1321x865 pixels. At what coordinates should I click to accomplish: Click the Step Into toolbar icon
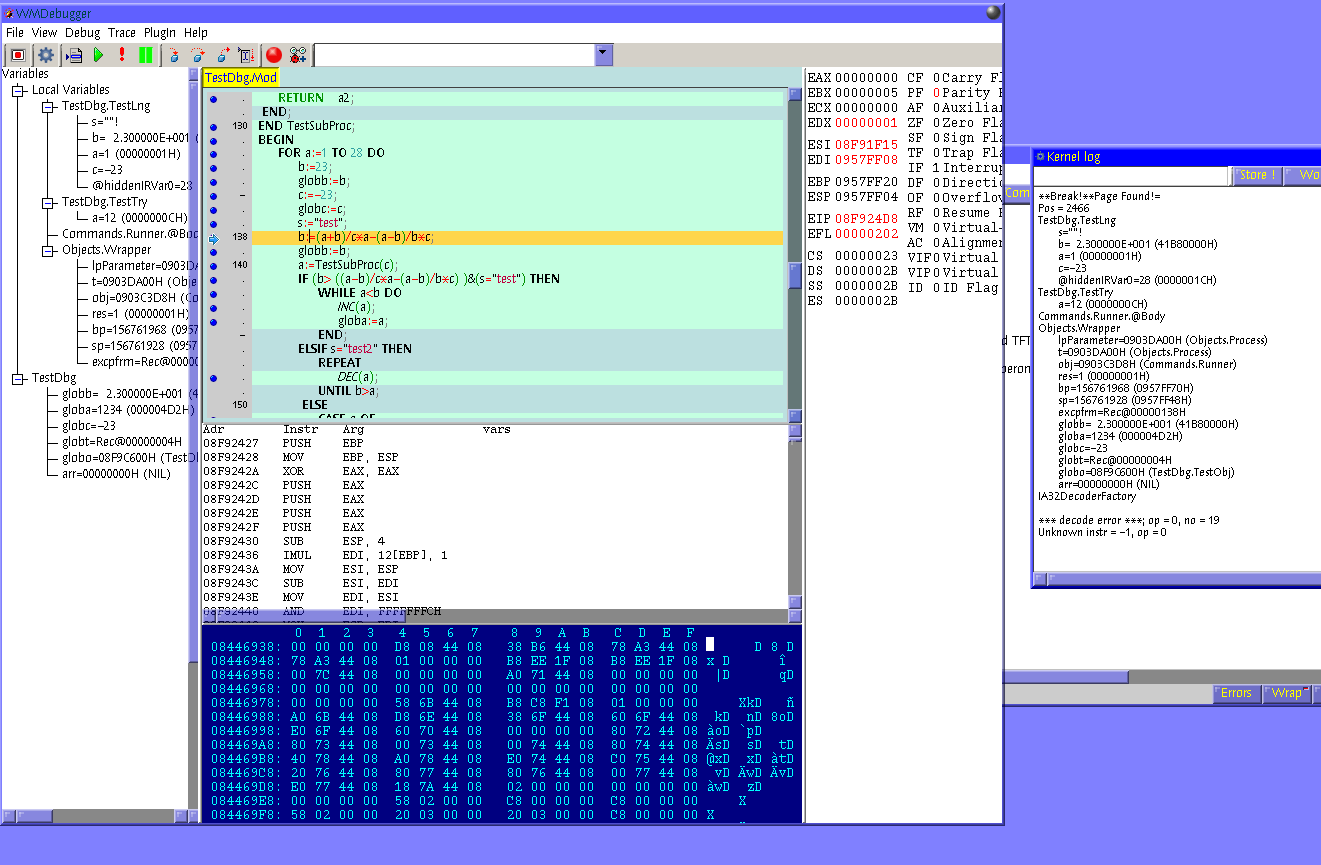(x=174, y=55)
